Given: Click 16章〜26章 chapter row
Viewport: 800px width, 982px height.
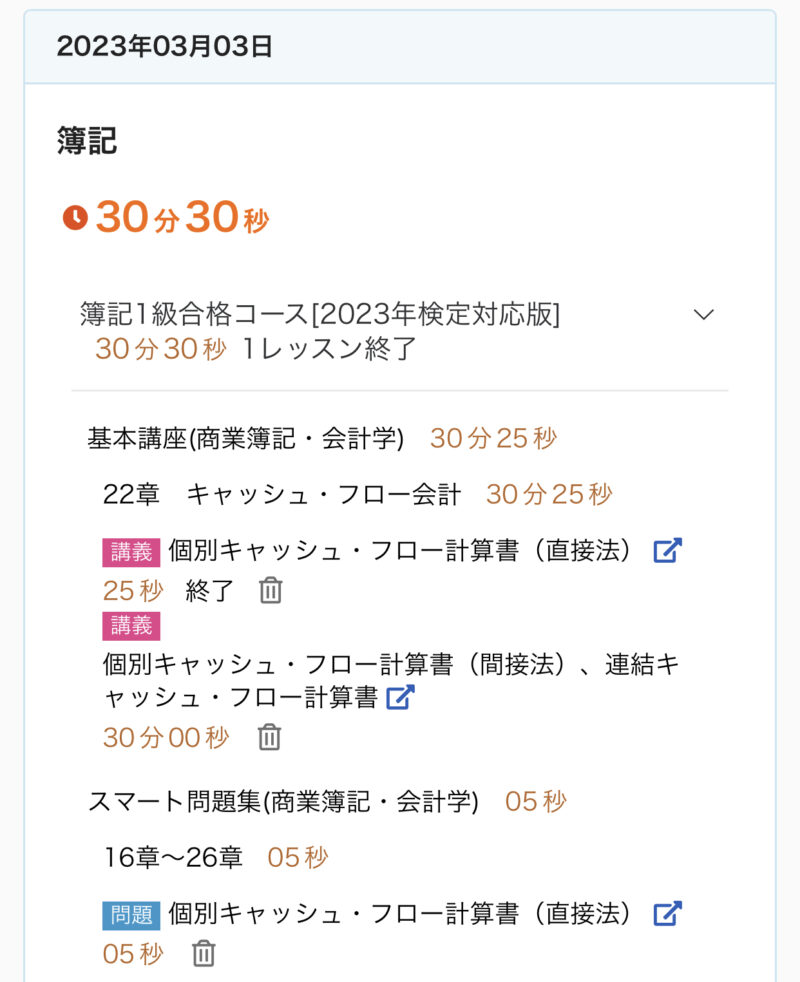Looking at the screenshot, I should point(173,857).
